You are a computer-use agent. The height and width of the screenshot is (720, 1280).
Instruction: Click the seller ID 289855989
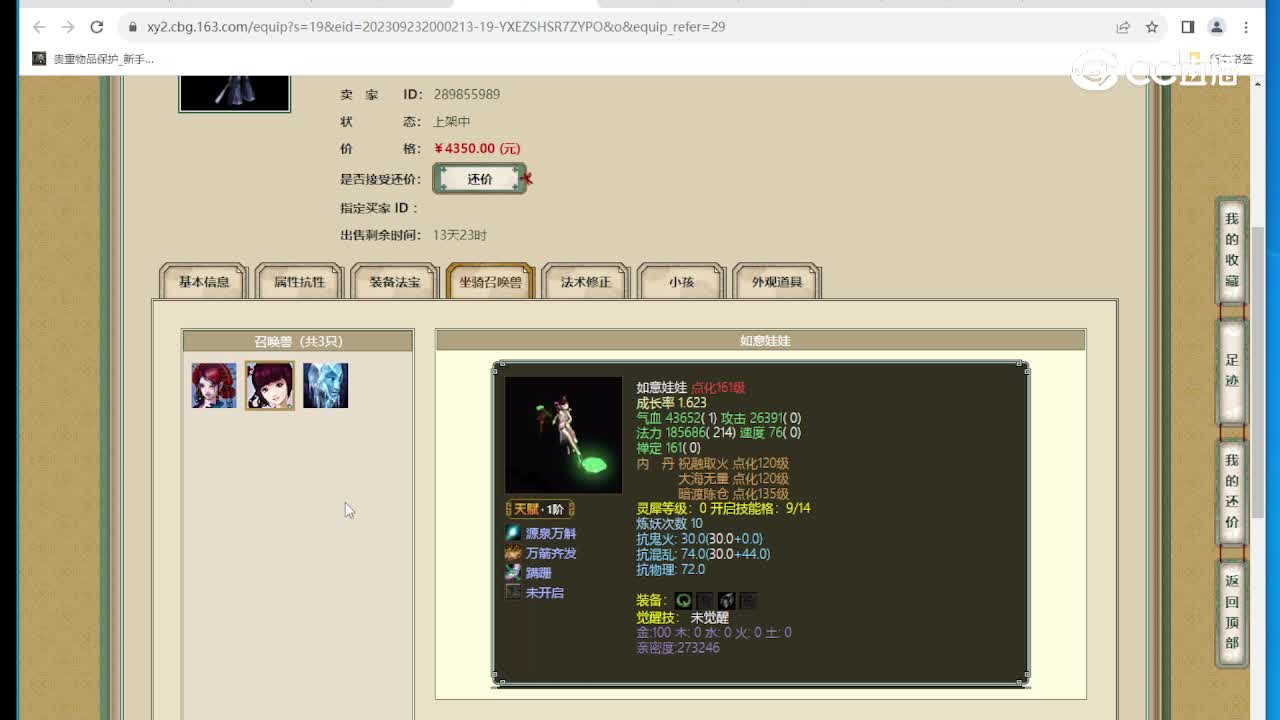[467, 94]
